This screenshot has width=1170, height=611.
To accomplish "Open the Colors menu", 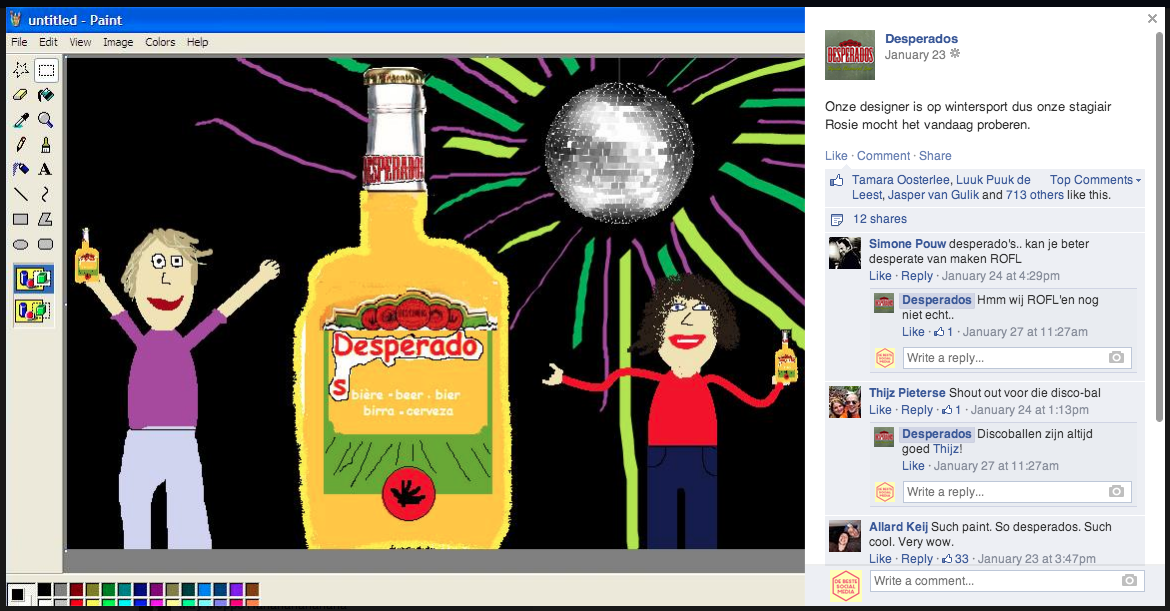I will point(160,42).
